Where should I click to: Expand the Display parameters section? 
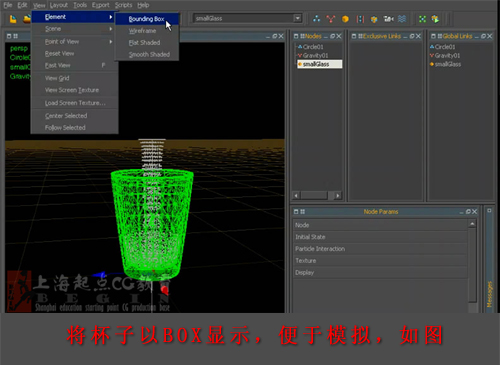[x=380, y=273]
